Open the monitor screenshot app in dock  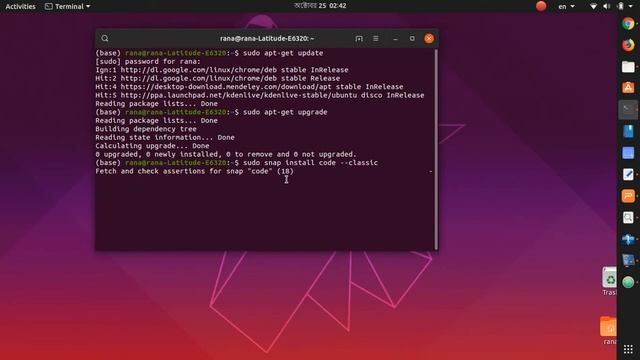coord(628,260)
